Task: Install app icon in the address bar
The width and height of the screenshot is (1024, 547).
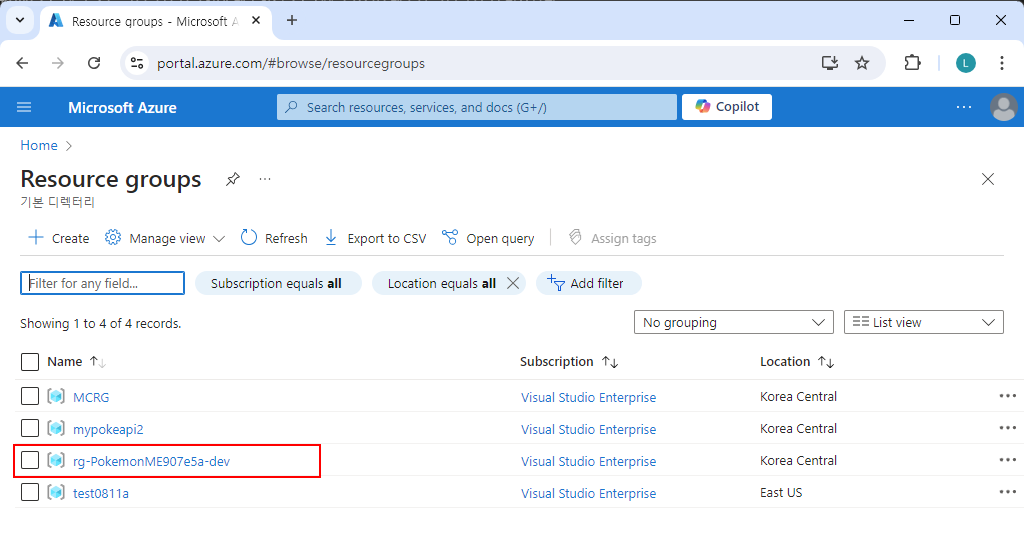Action: coord(829,63)
